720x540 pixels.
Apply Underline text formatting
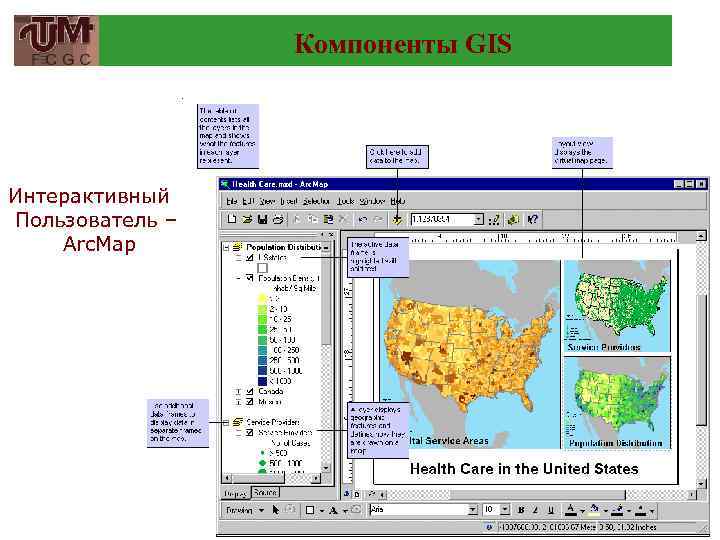[551, 510]
